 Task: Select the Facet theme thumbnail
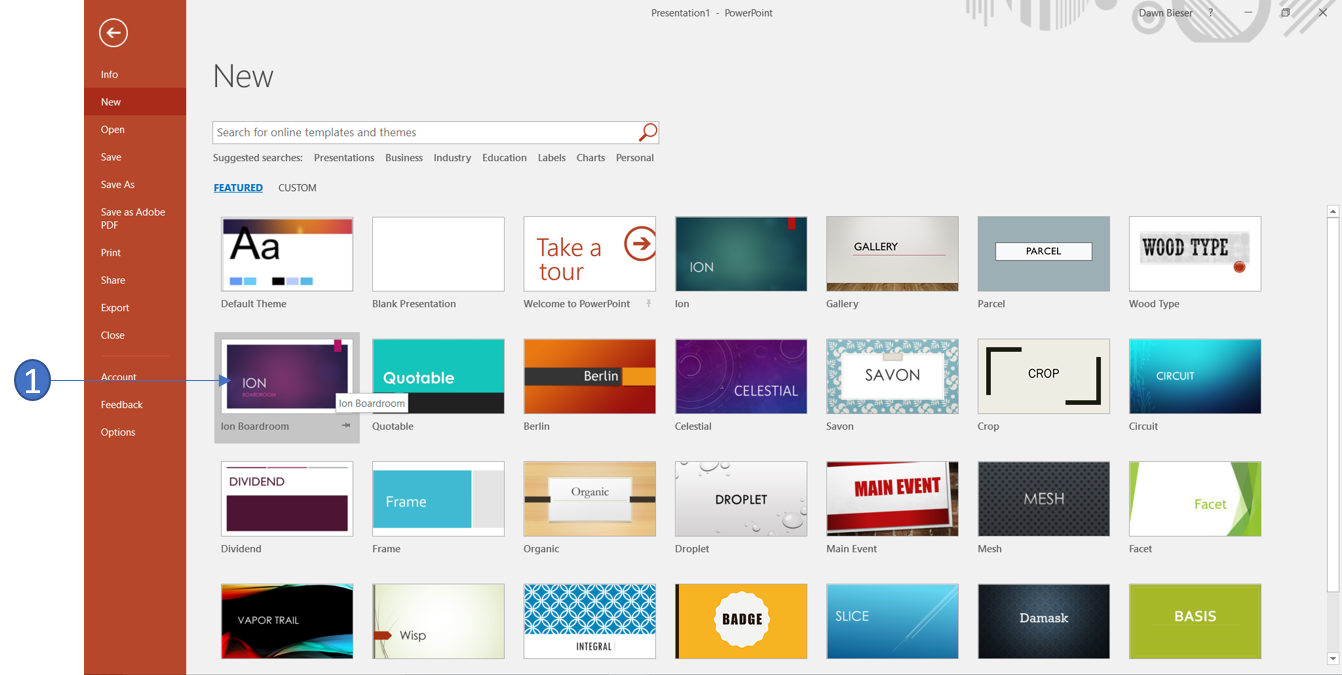click(1195, 499)
